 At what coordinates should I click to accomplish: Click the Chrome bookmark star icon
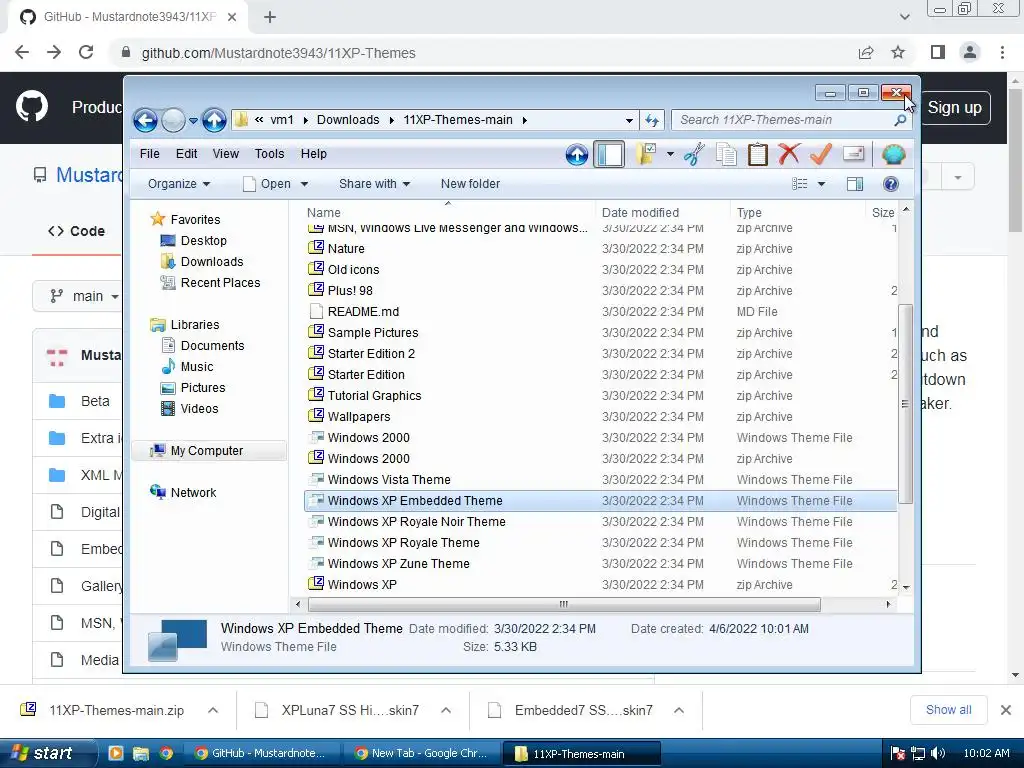[898, 52]
